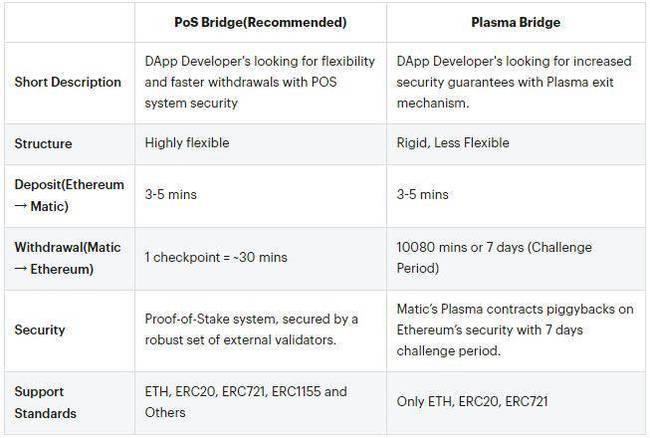Select the Structure row label

[43, 144]
